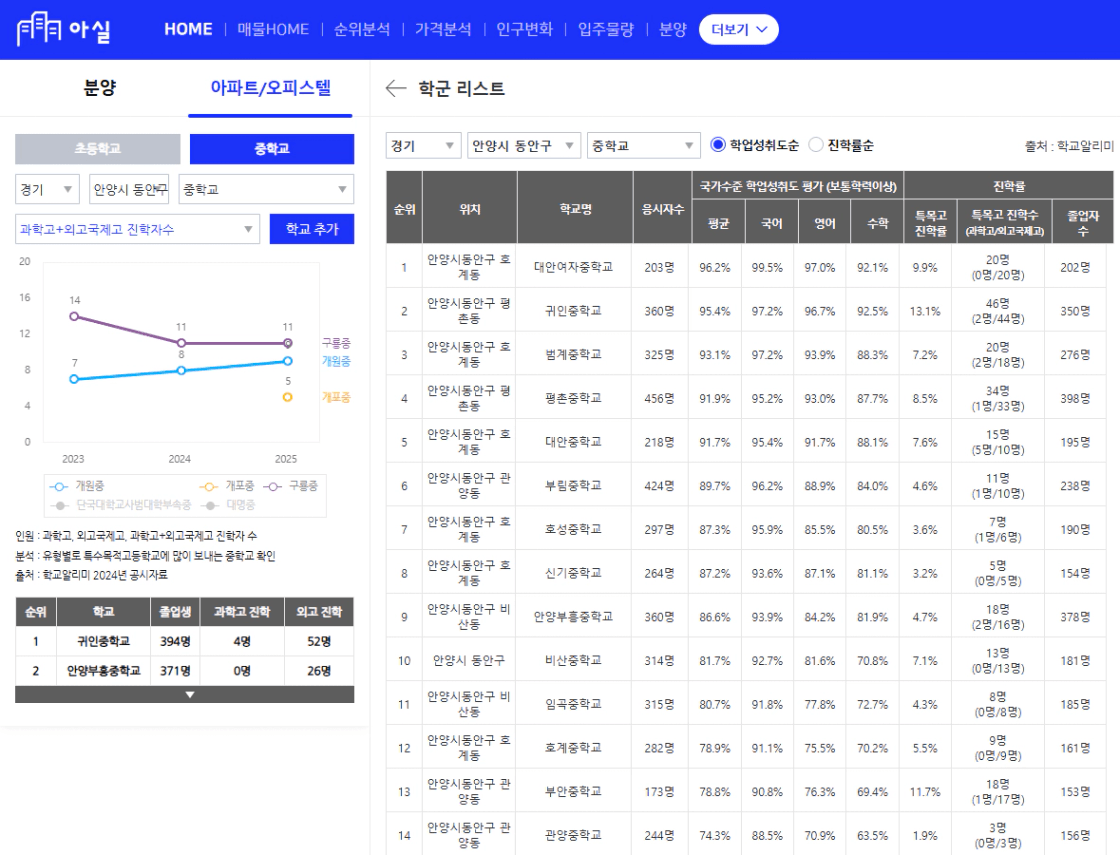Click 범계중학교 school name
Screen dimensions: 1120x855
tap(574, 354)
